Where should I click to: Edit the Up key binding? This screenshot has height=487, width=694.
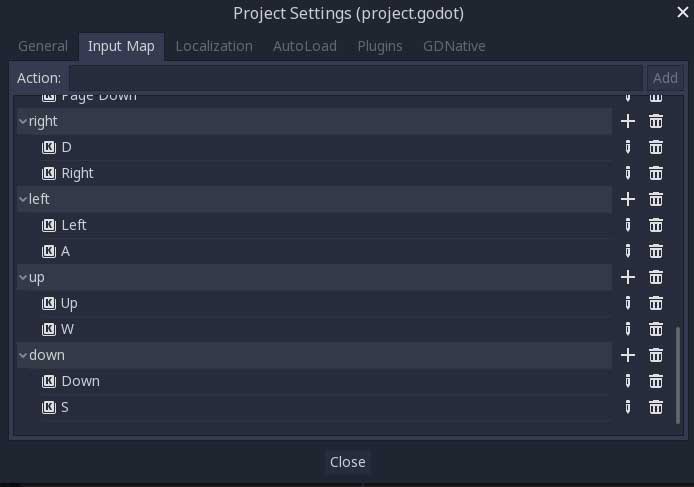click(628, 303)
